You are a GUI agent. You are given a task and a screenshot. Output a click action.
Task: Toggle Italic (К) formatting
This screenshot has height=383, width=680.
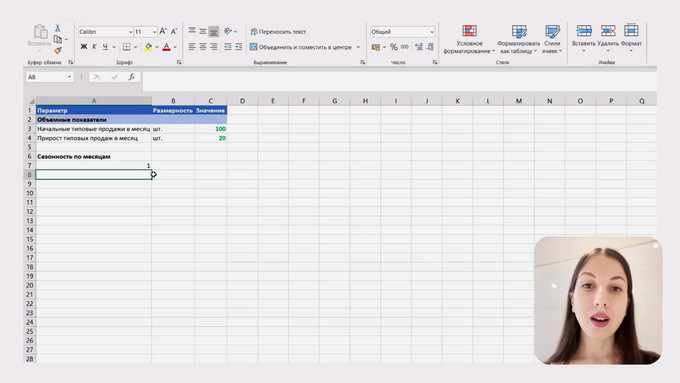[x=94, y=47]
